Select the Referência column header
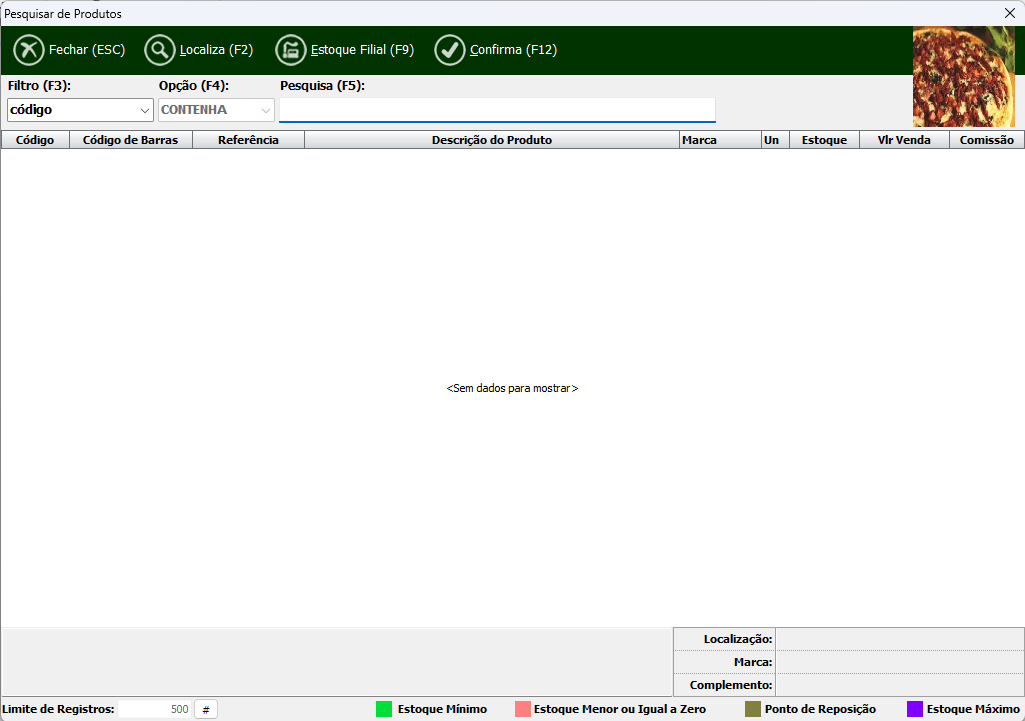The height and width of the screenshot is (721, 1025). click(248, 140)
